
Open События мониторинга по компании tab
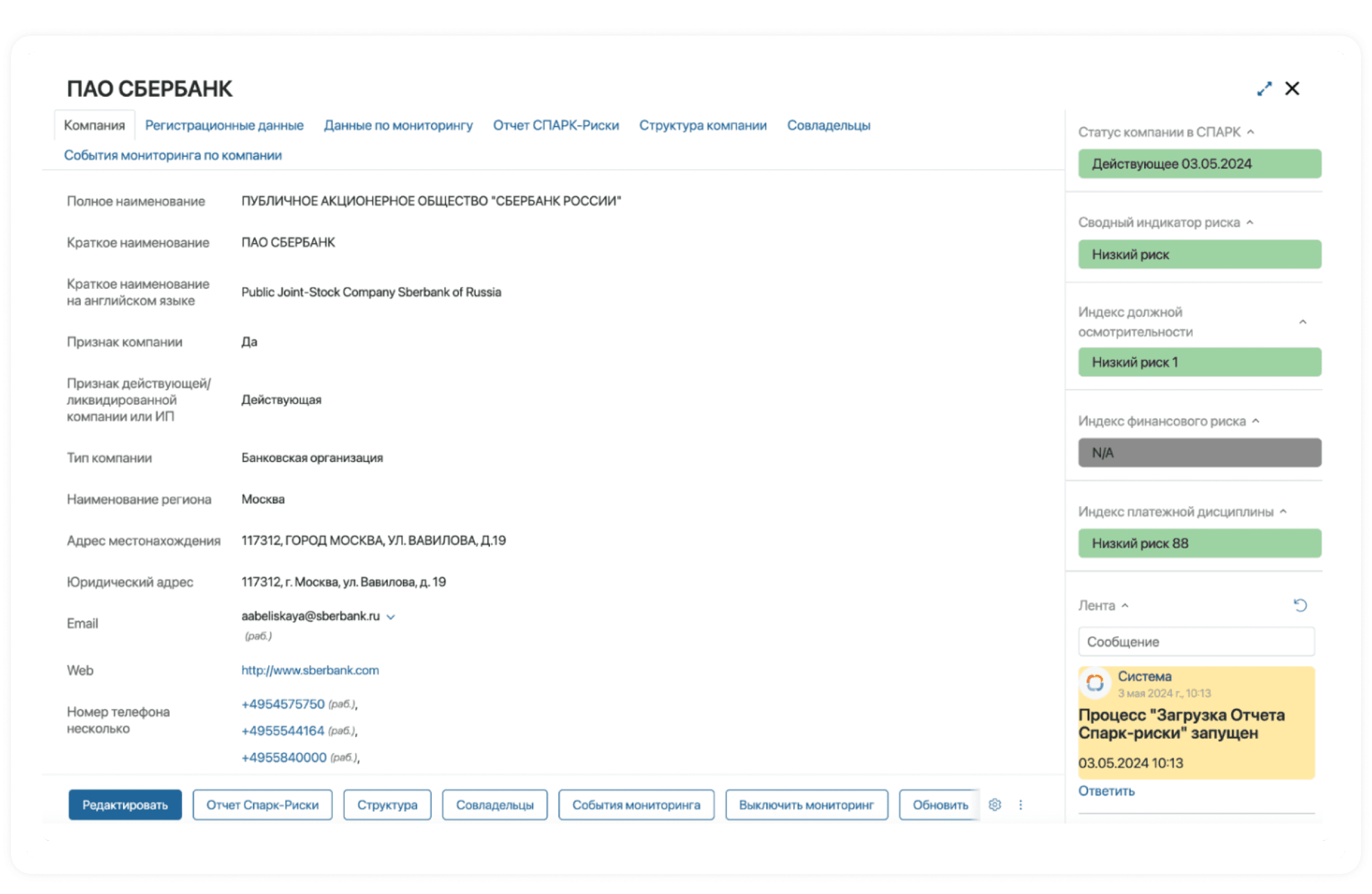coord(173,155)
